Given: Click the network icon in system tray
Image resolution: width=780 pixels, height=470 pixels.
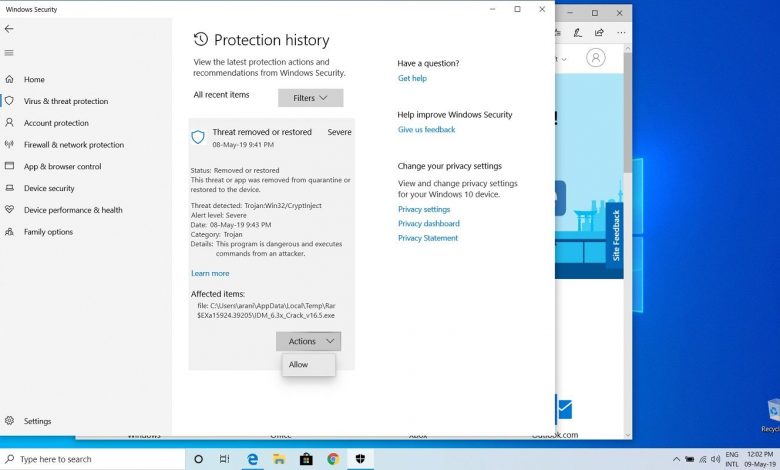Looking at the screenshot, I should 702,459.
